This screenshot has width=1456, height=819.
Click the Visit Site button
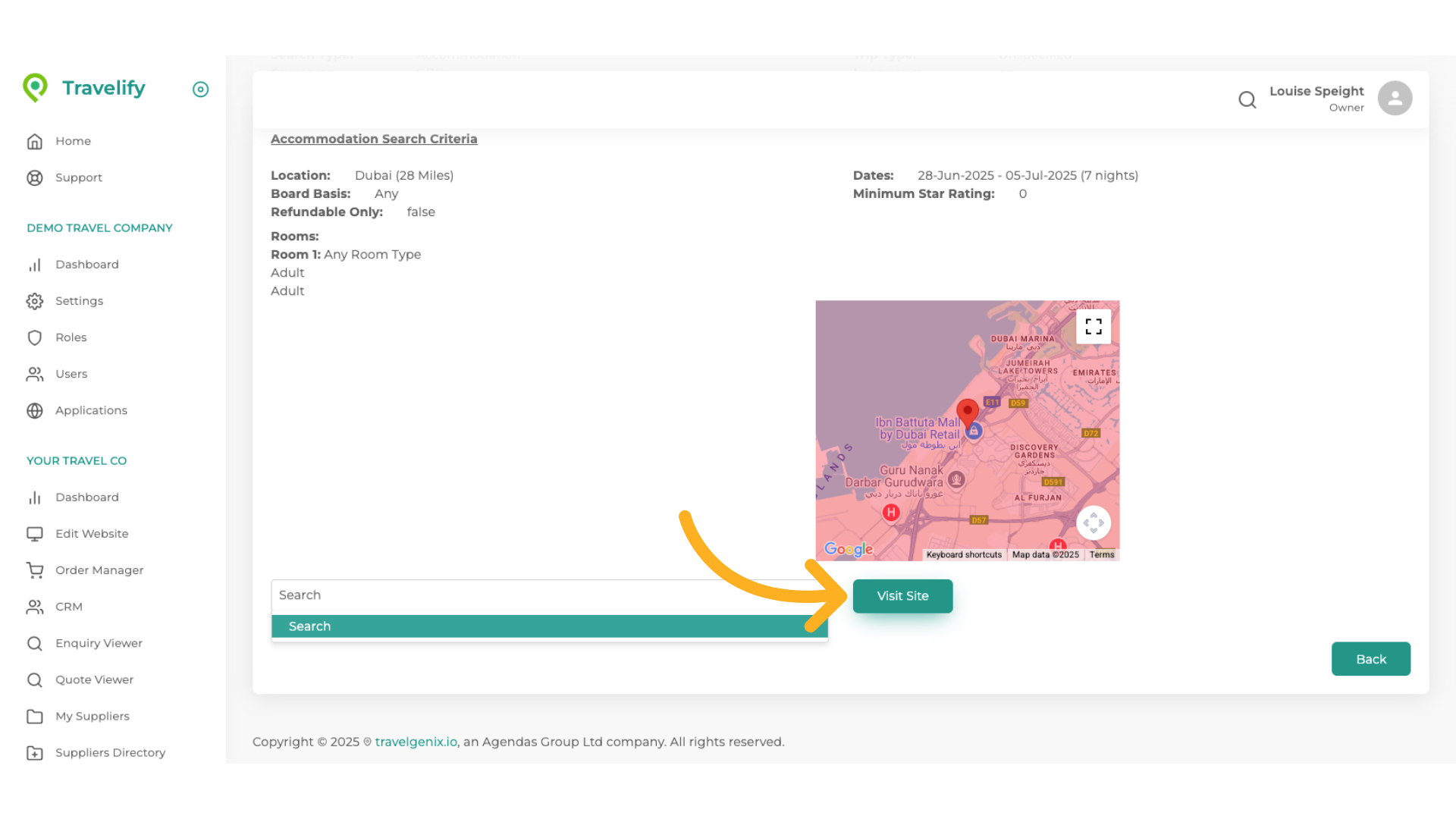(902, 596)
